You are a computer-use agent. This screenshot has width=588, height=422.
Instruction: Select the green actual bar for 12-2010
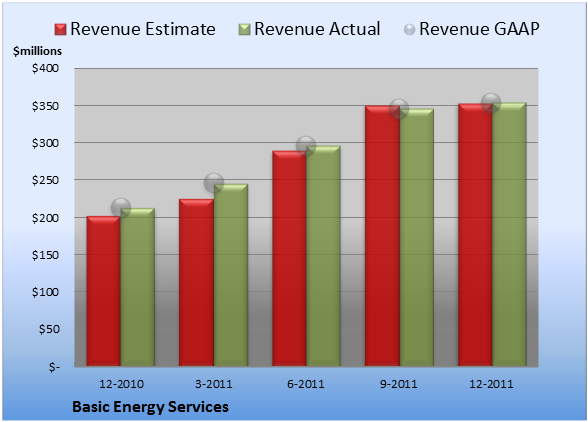point(138,287)
